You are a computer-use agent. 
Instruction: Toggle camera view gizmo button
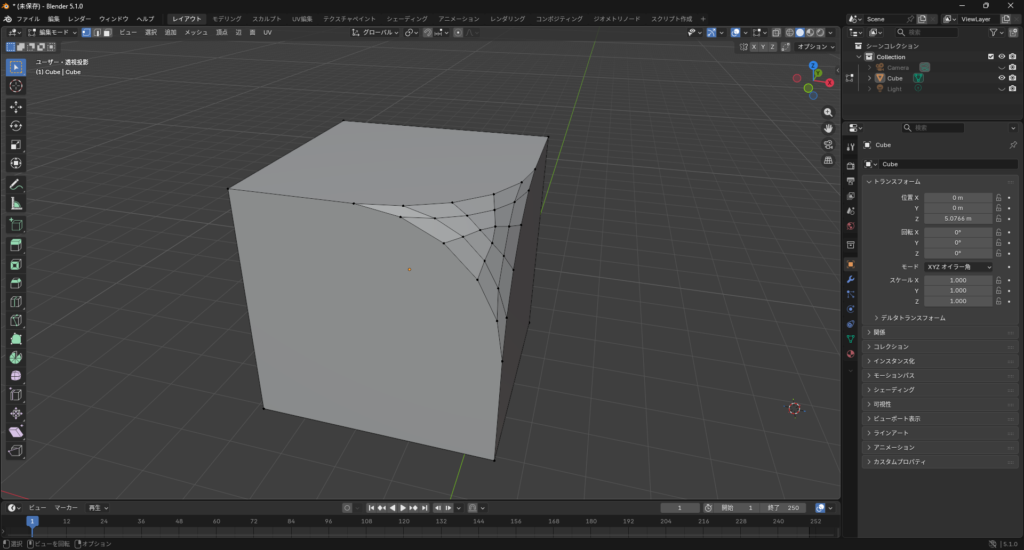pos(828,144)
